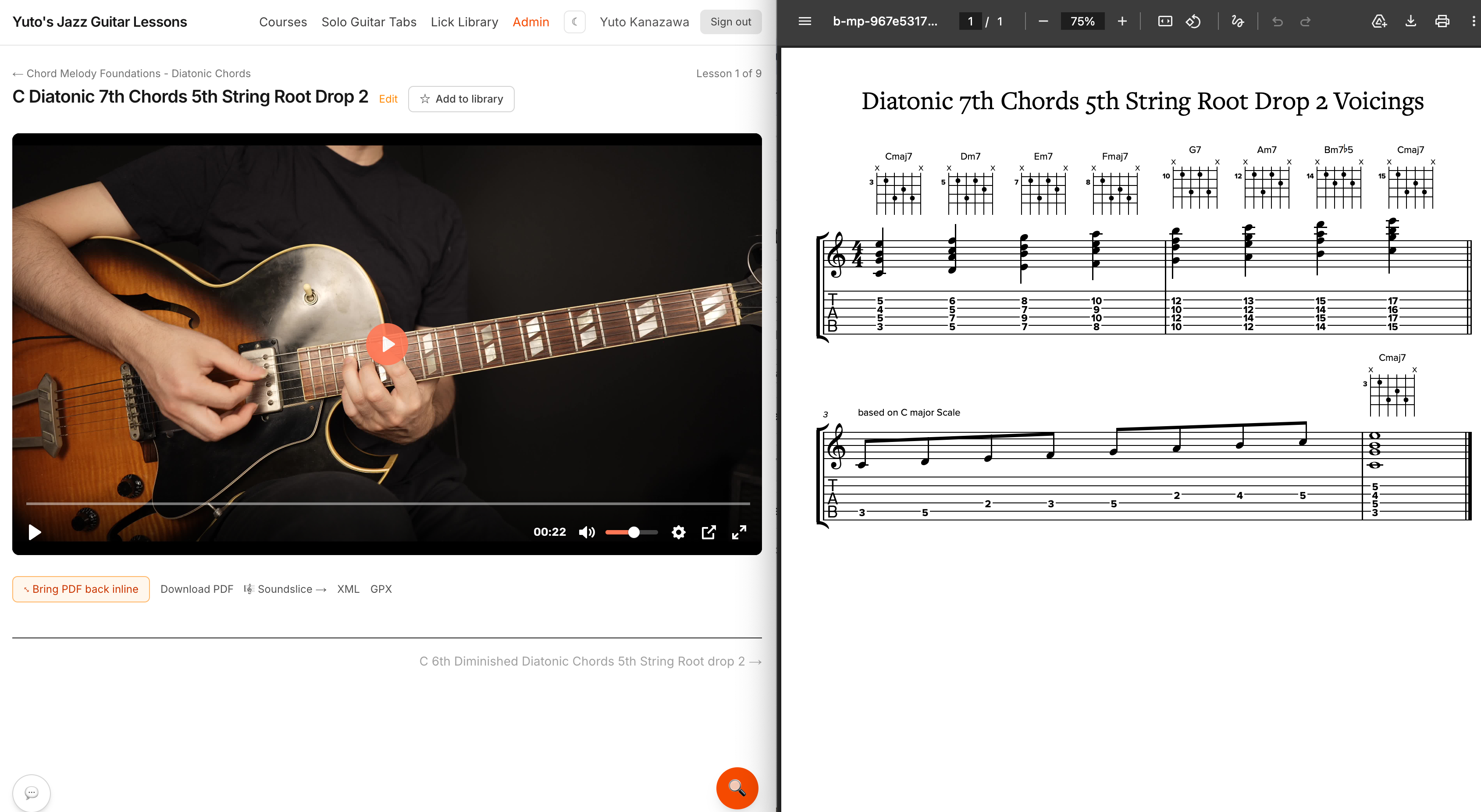This screenshot has height=812, width=1481.
Task: Zoom in on the PDF page
Action: click(1121, 21)
